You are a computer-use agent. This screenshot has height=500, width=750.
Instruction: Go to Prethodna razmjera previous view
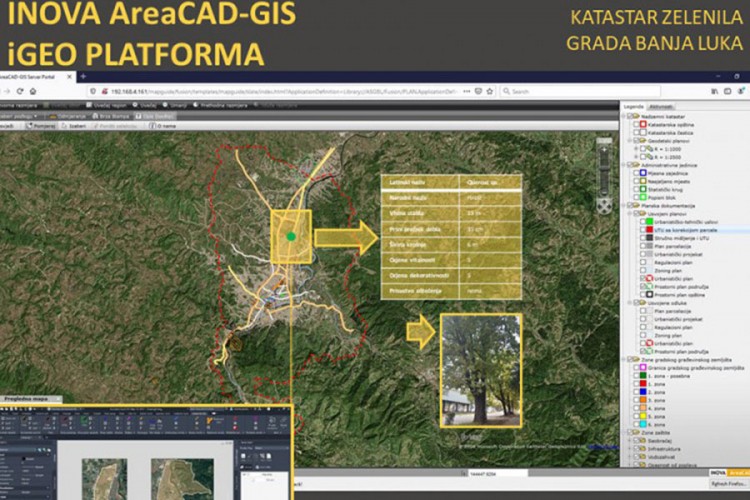click(x=221, y=105)
